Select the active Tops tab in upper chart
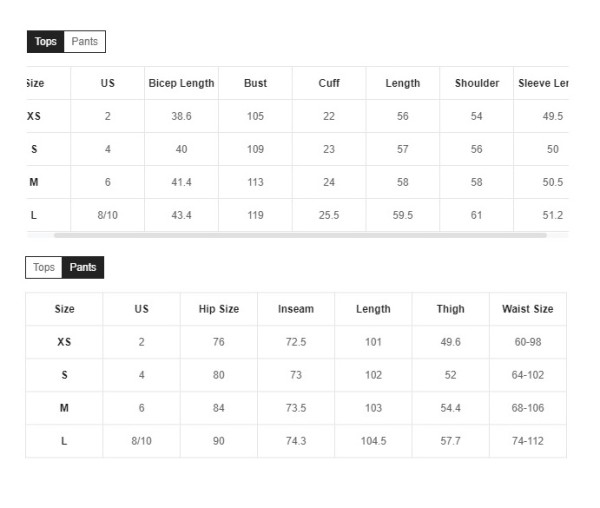600x508 pixels. click(46, 41)
